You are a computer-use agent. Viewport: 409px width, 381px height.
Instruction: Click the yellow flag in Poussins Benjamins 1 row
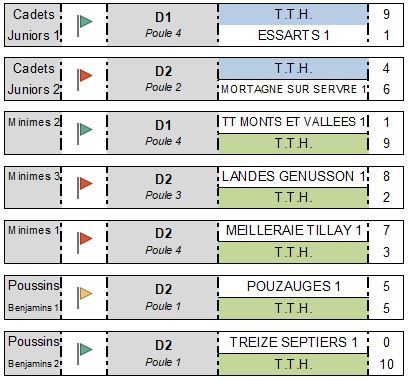(85, 298)
